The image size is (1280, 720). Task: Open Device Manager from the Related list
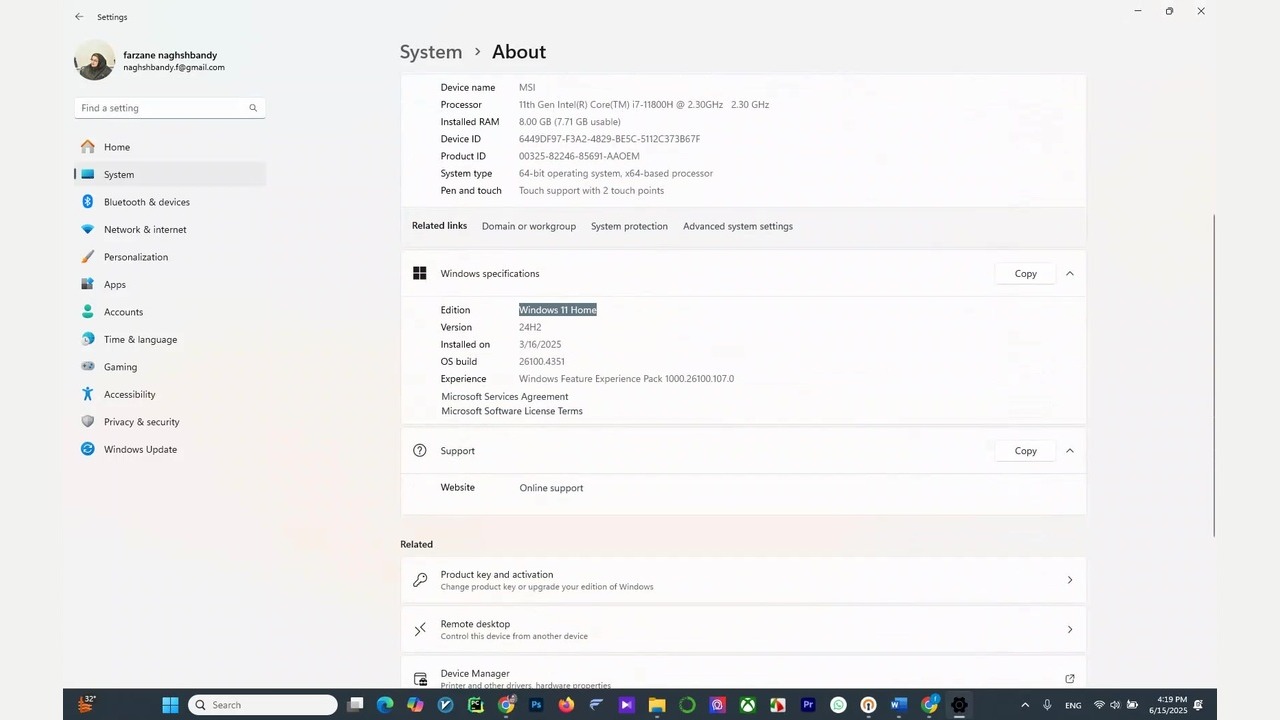(743, 672)
